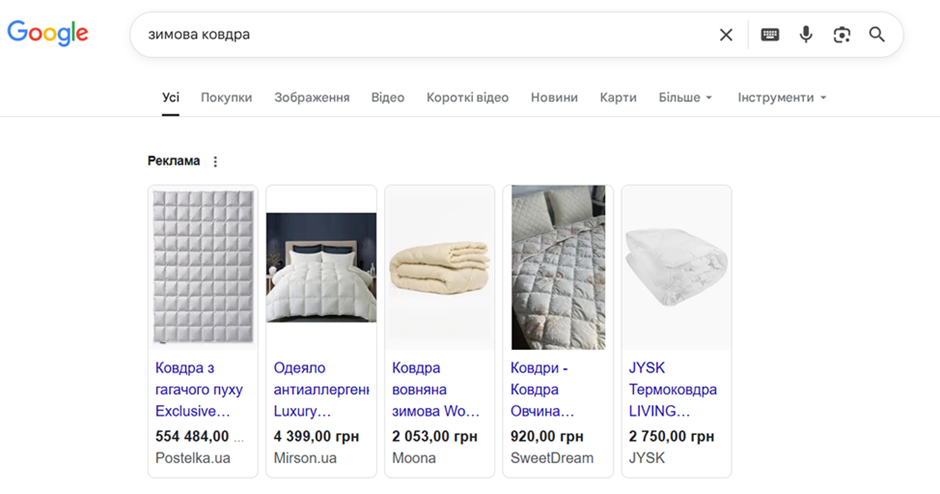Viewport: 940px width, 494px height.
Task: Select the Карти tab
Action: pos(618,98)
